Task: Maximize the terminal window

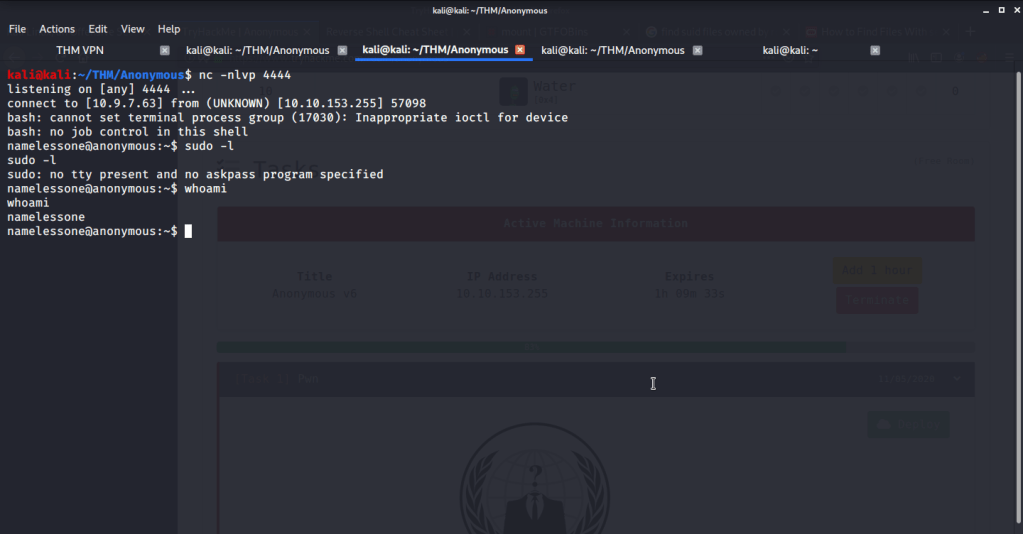Action: (988, 10)
